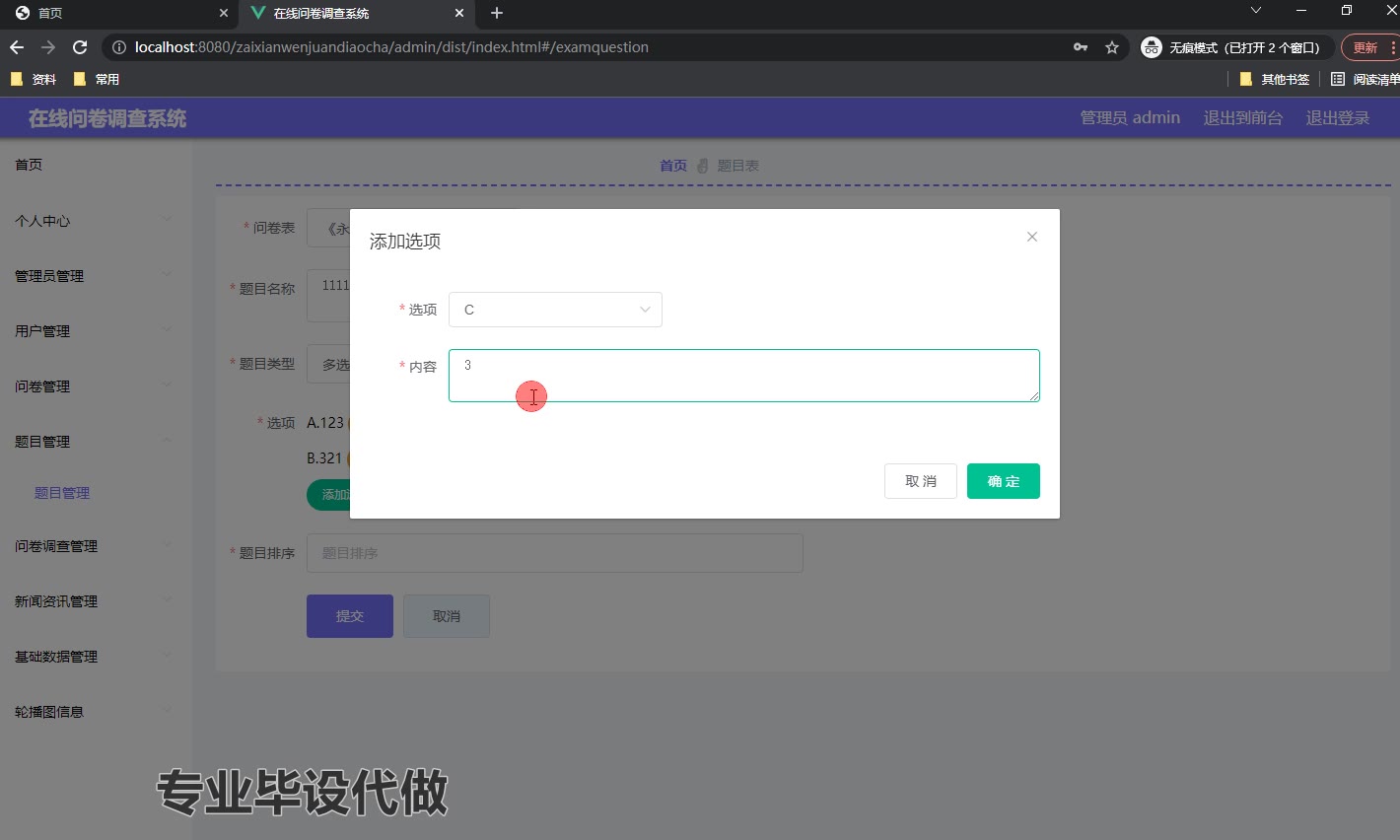Open the 选项 dropdown showing C

point(555,310)
